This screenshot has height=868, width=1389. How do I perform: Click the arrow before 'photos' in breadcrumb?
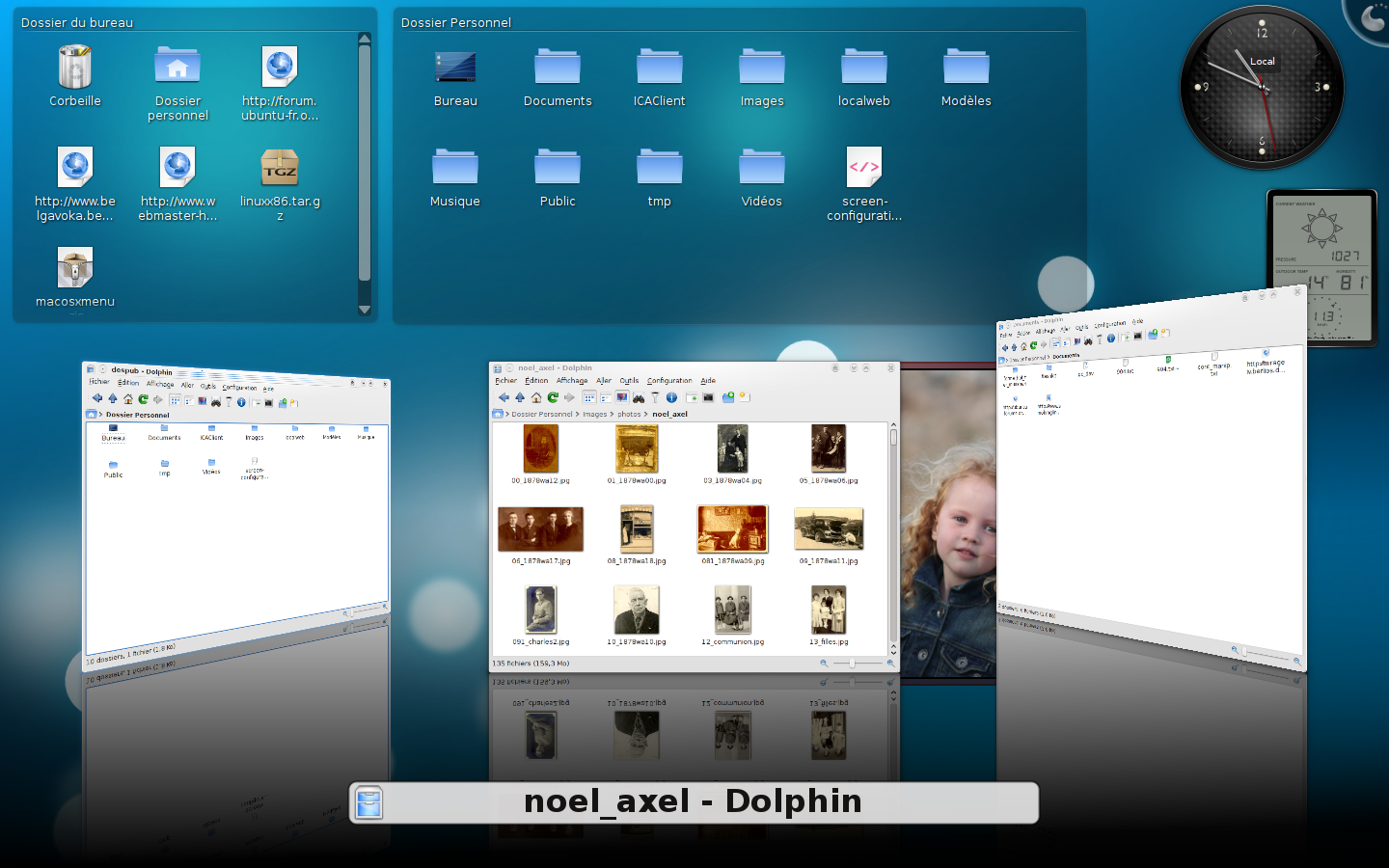click(x=612, y=415)
